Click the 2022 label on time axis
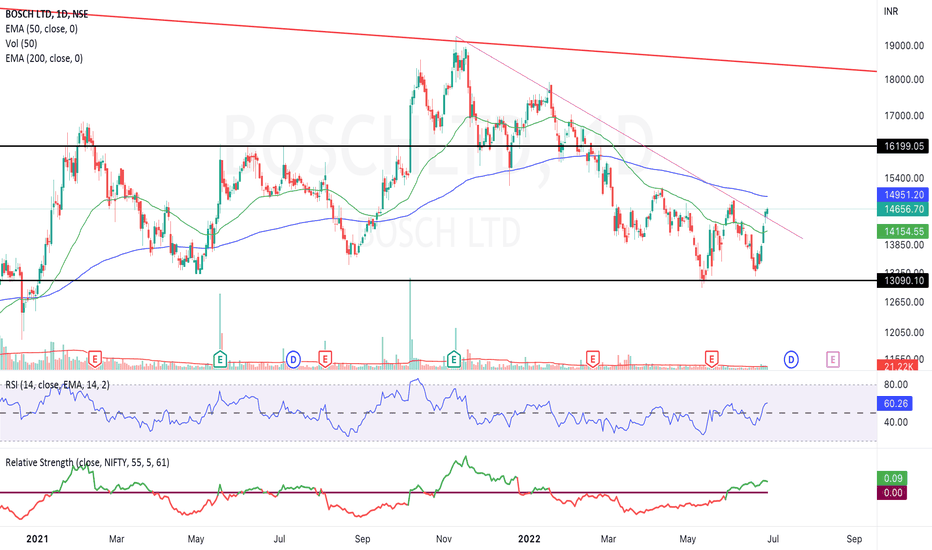932x550 pixels. [x=529, y=539]
